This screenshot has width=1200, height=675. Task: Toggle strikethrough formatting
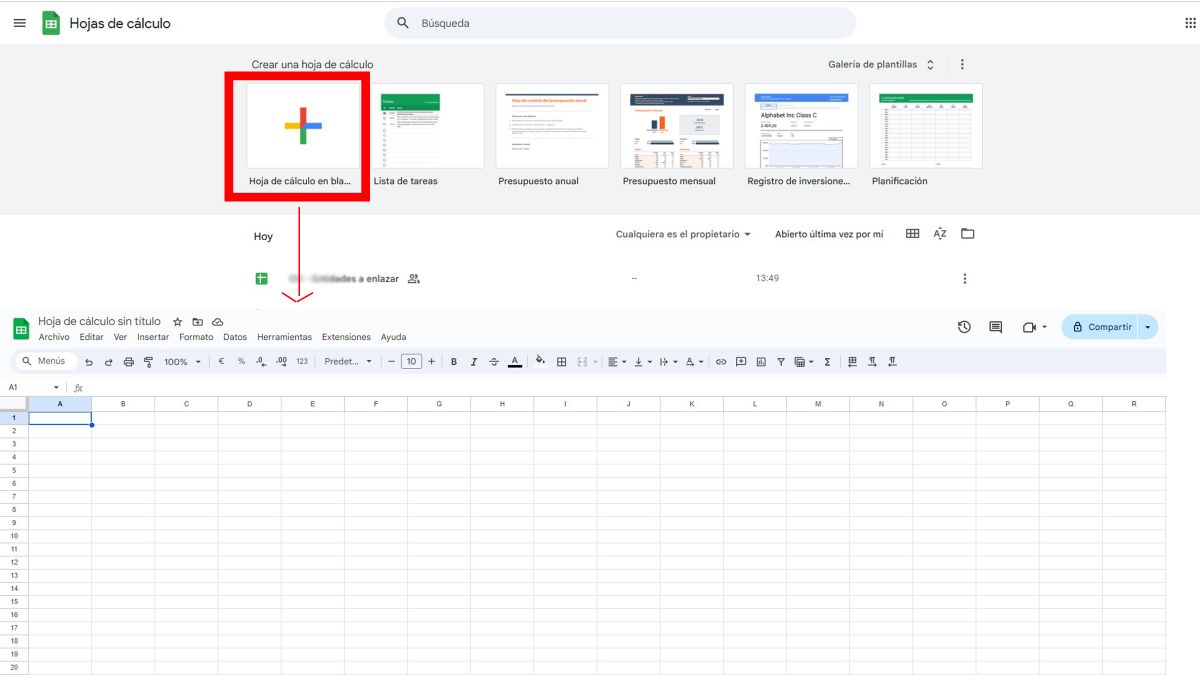coord(493,361)
